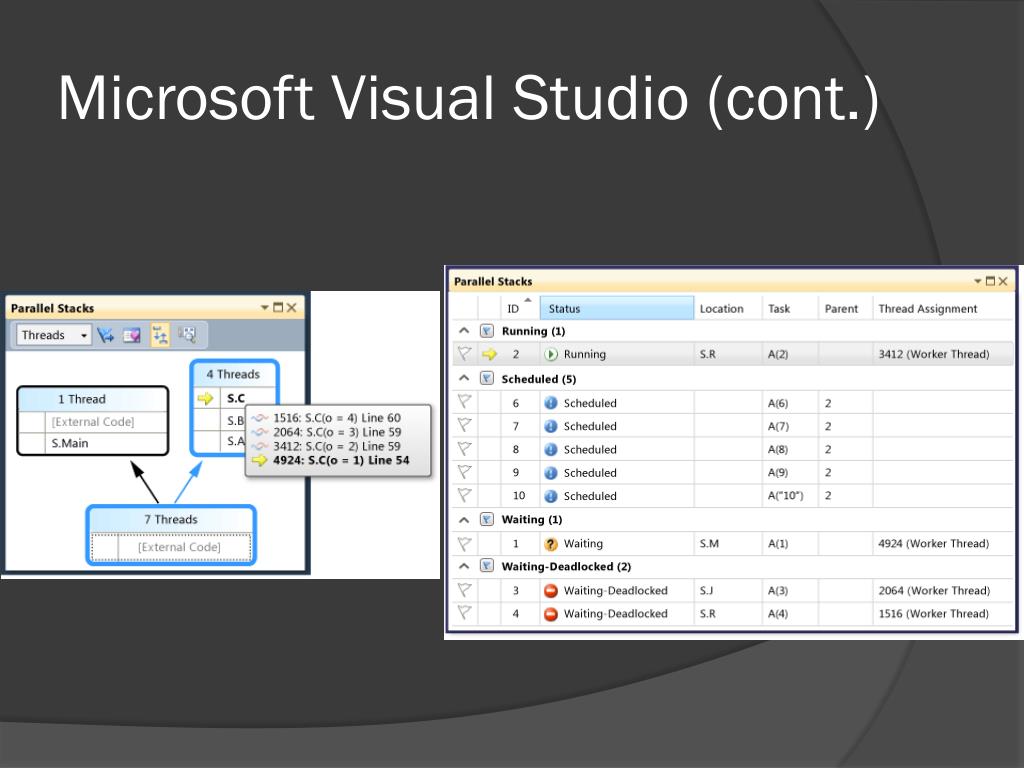This screenshot has width=1024, height=768.
Task: Toggle the flag on task ID 1
Action: 464,543
